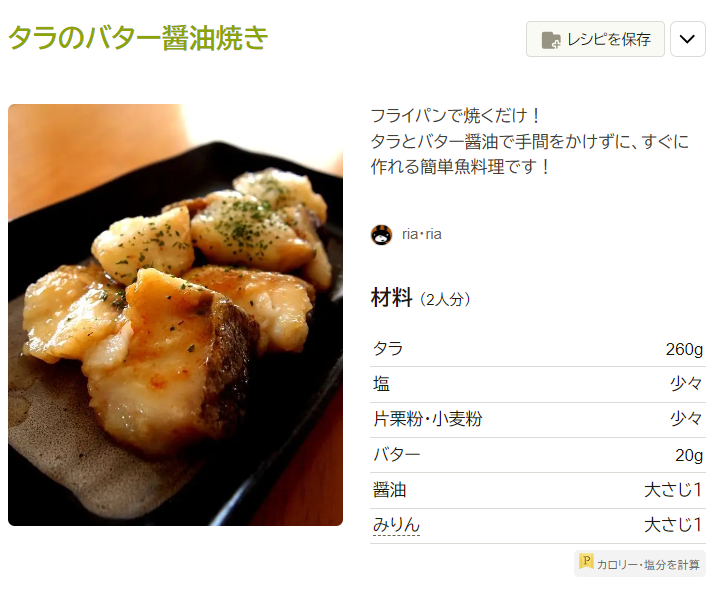This screenshot has height=599, width=717.
Task: Select the タラ ingredient row
Action: [538, 349]
